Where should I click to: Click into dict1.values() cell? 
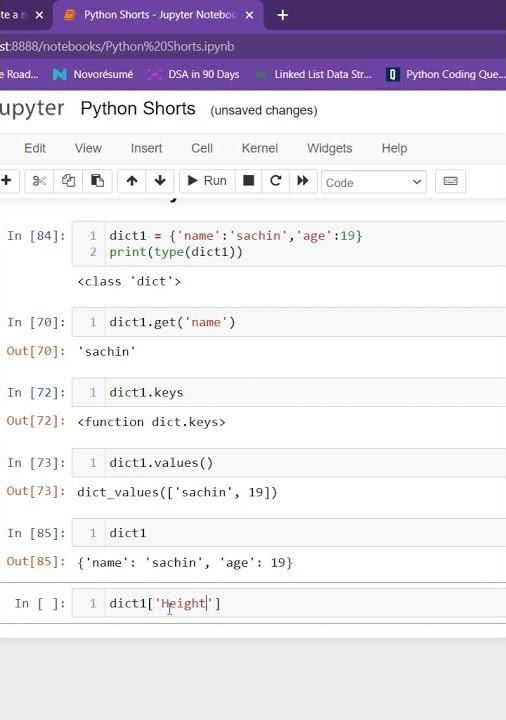289,463
